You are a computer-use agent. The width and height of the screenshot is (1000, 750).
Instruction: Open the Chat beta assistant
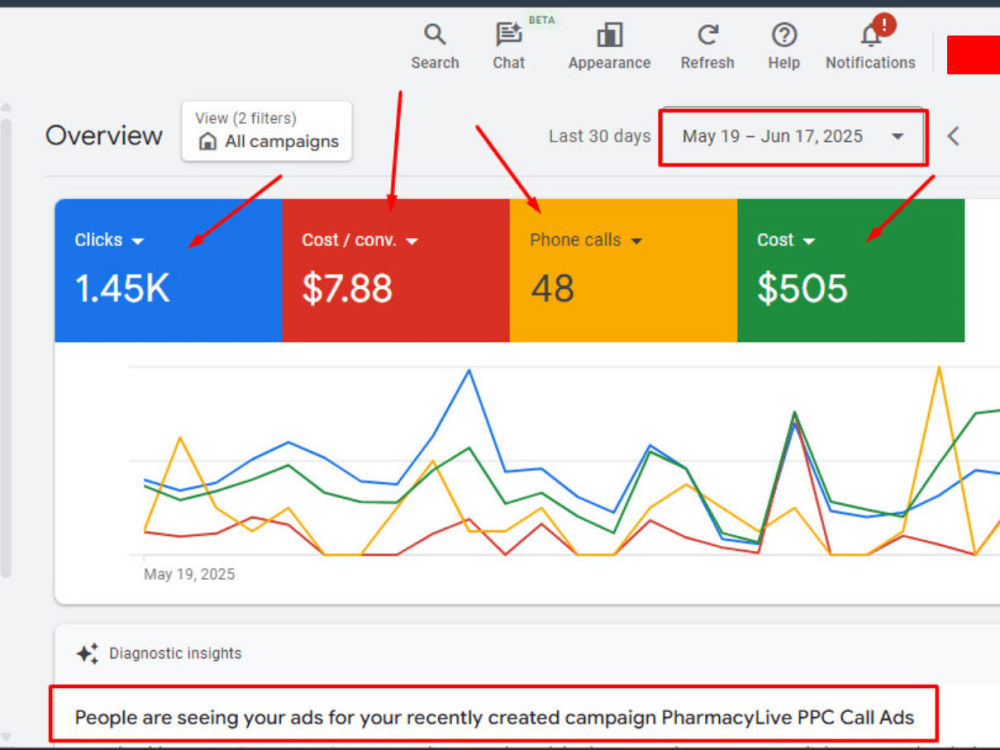509,47
